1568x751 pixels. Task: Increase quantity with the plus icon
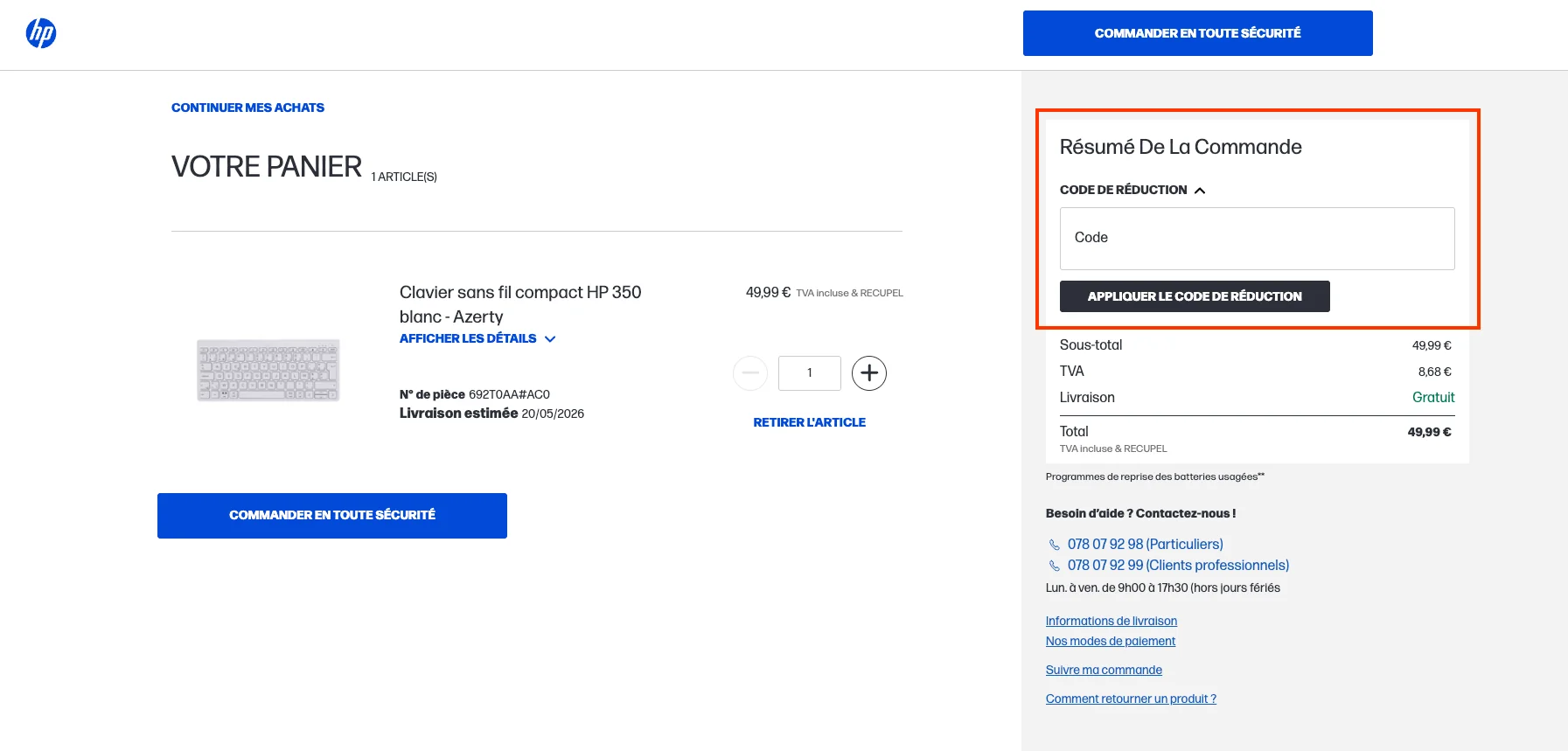[x=869, y=373]
